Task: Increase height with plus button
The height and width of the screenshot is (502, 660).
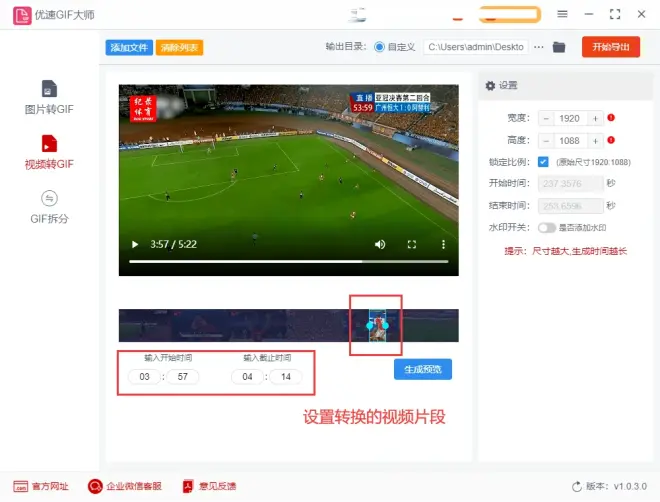Action: [595, 141]
